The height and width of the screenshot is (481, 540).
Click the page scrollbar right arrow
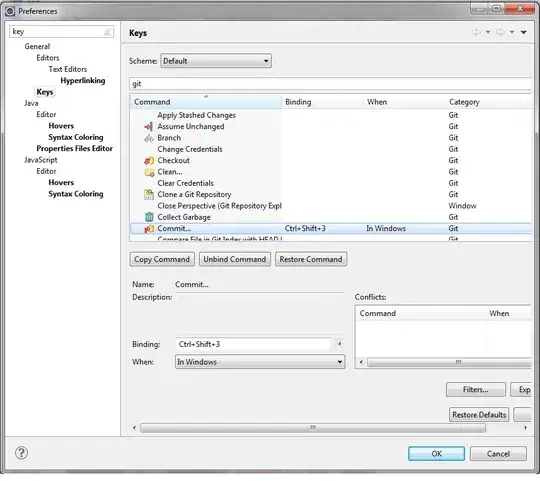[x=526, y=428]
